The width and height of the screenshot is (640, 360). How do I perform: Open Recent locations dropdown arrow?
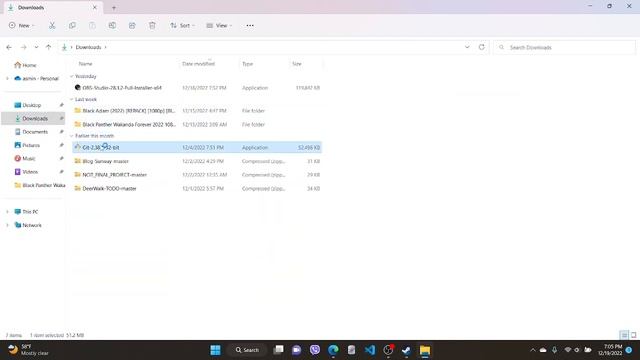[x=36, y=47]
